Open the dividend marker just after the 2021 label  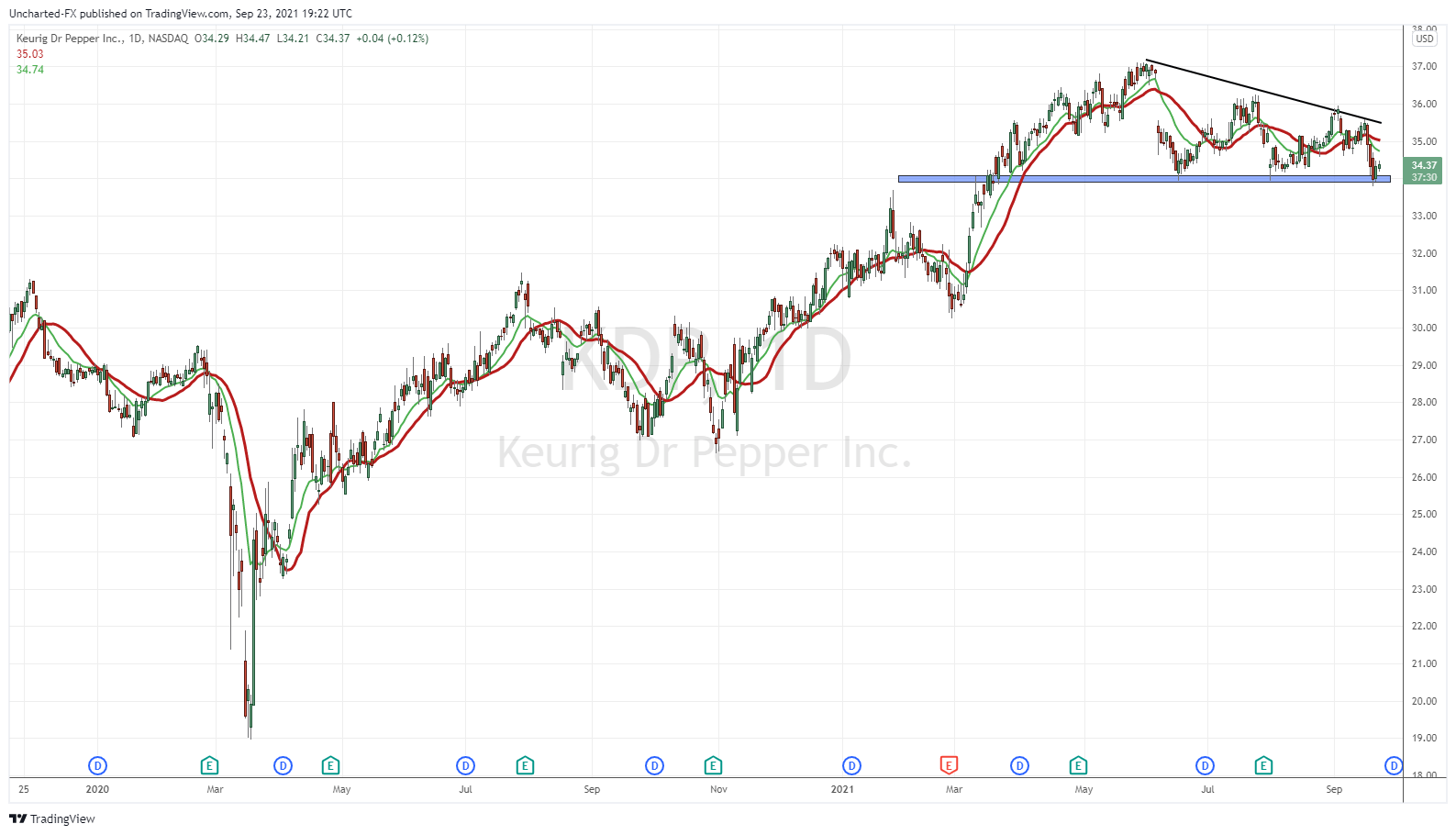point(851,765)
